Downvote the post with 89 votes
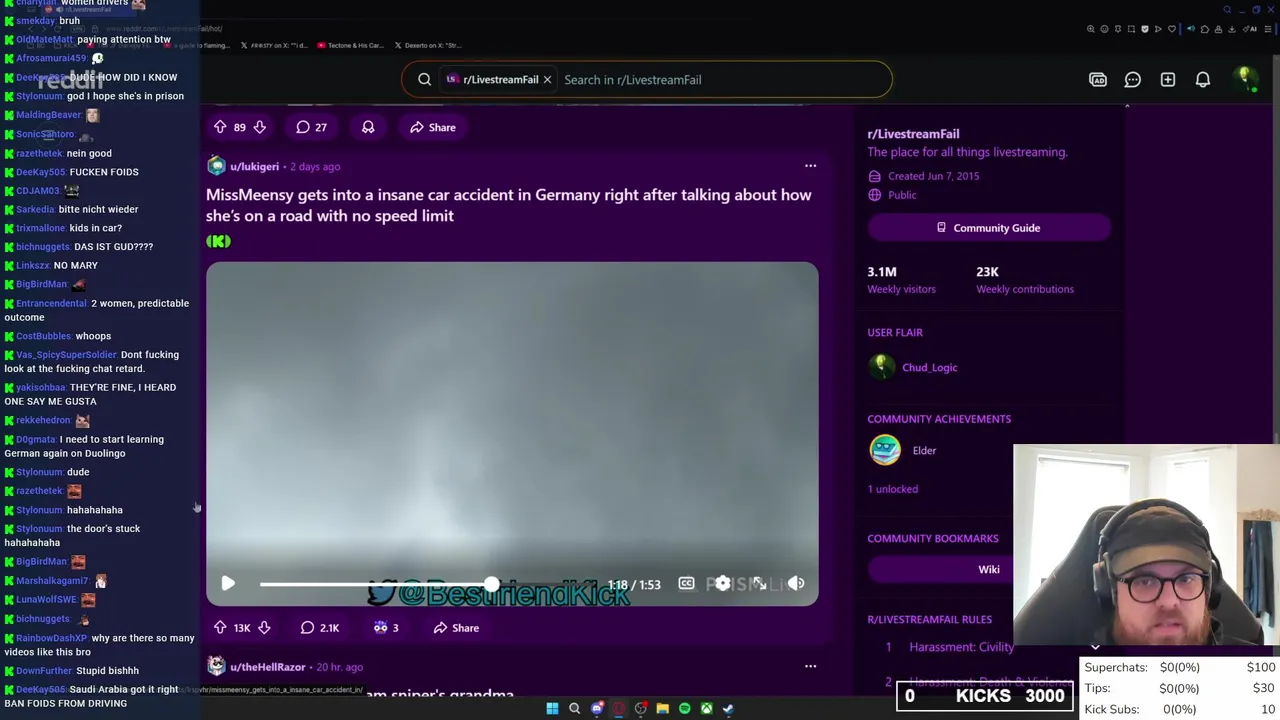 [259, 127]
